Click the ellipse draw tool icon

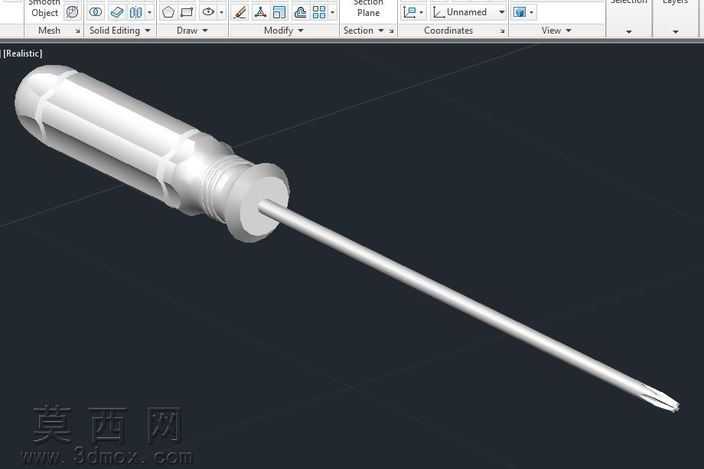point(208,12)
